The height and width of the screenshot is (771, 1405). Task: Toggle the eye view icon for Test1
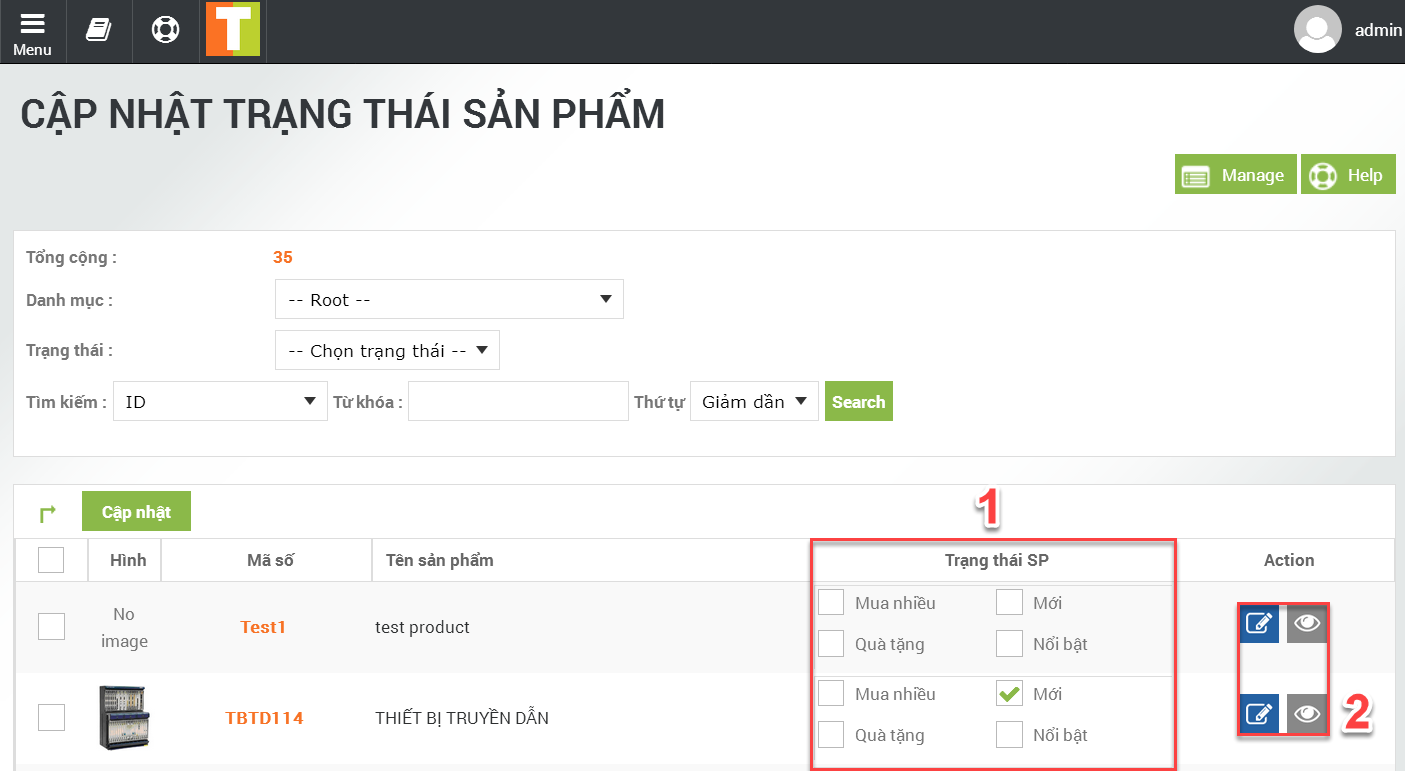pos(1307,624)
